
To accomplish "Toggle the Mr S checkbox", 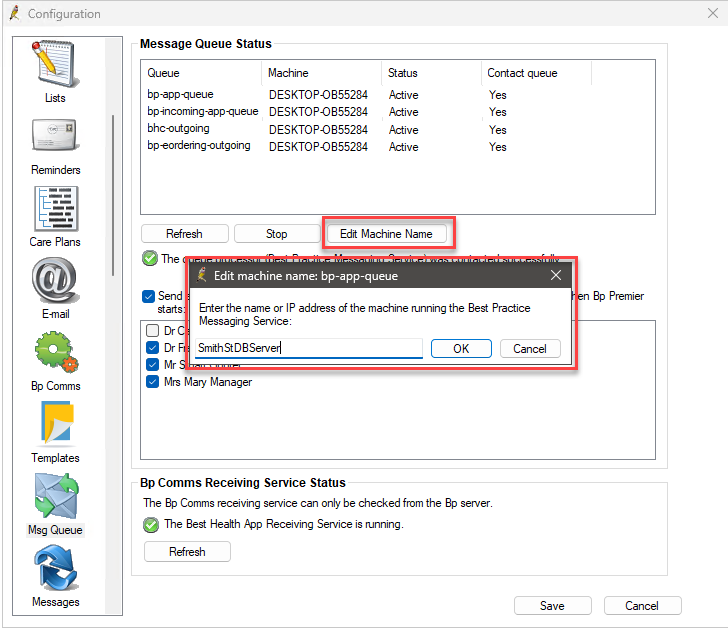I will point(152,364).
